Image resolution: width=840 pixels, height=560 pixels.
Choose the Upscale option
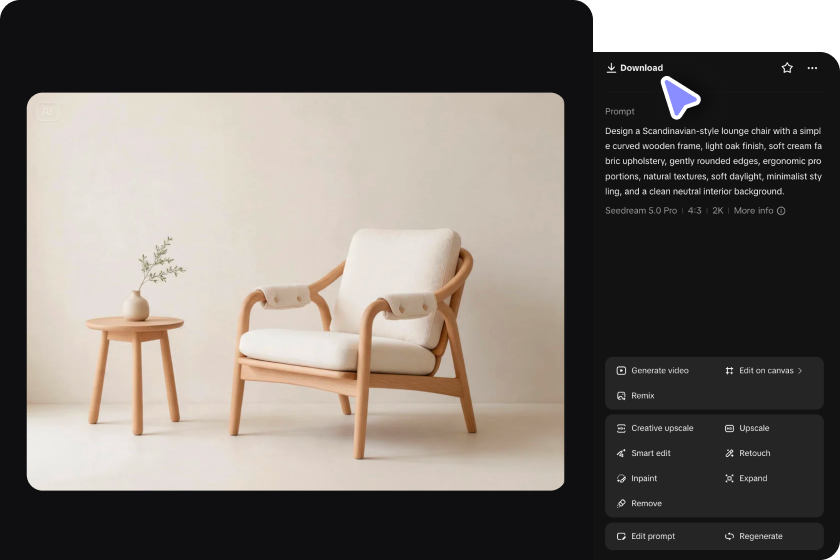pos(747,428)
